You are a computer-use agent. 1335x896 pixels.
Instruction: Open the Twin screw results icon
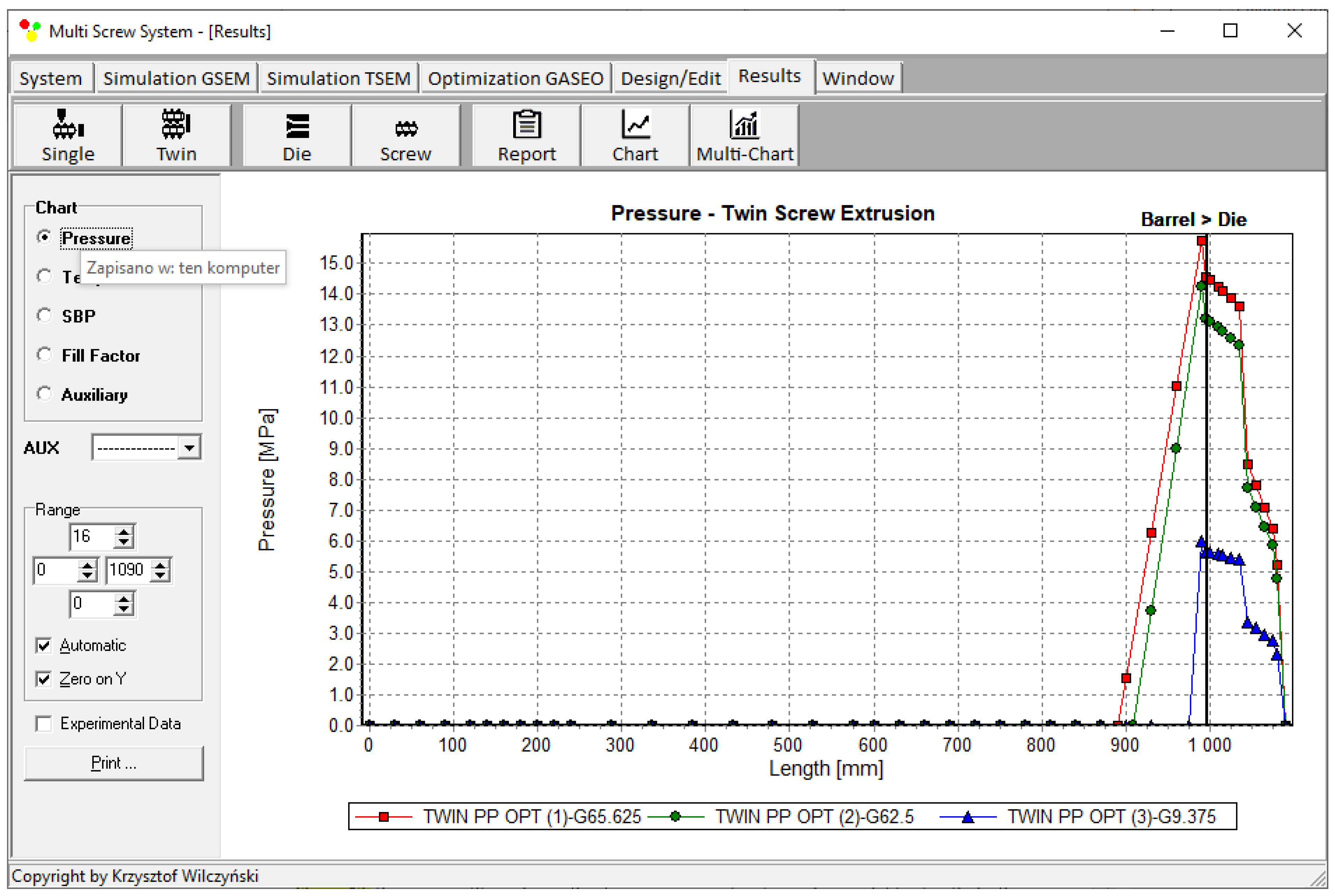coord(177,136)
